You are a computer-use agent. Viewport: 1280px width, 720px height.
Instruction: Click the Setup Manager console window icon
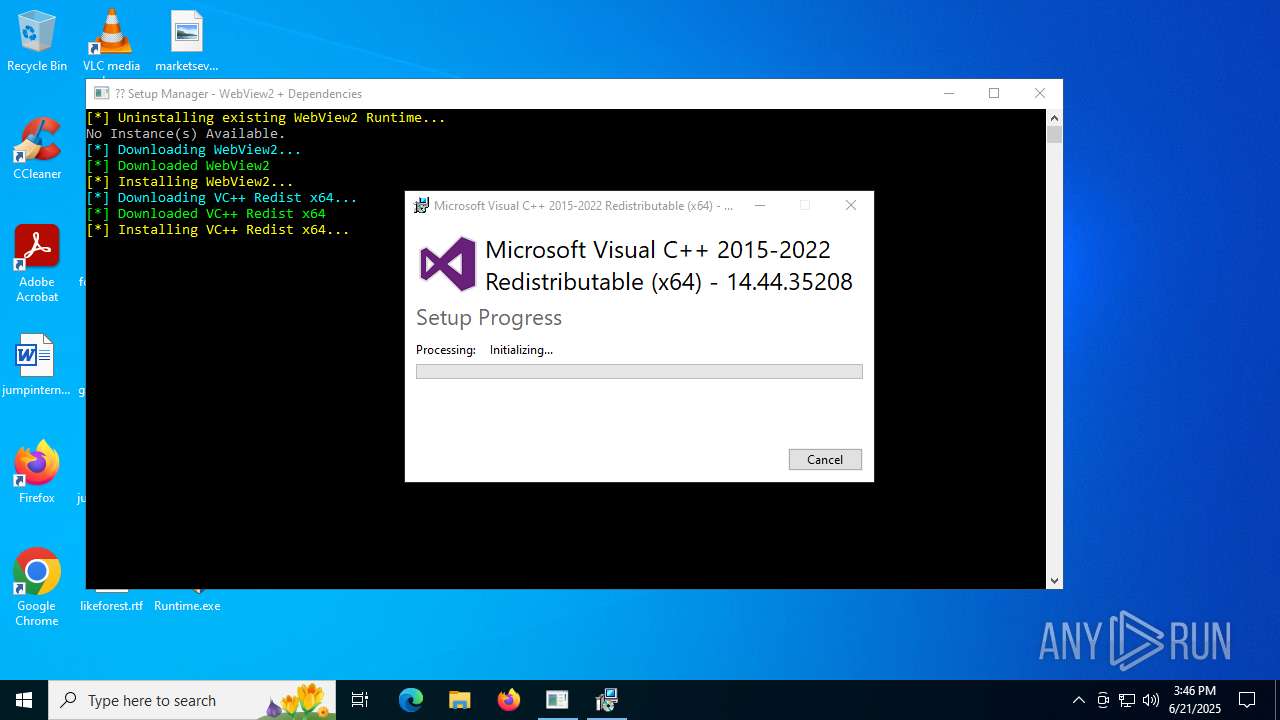101,93
